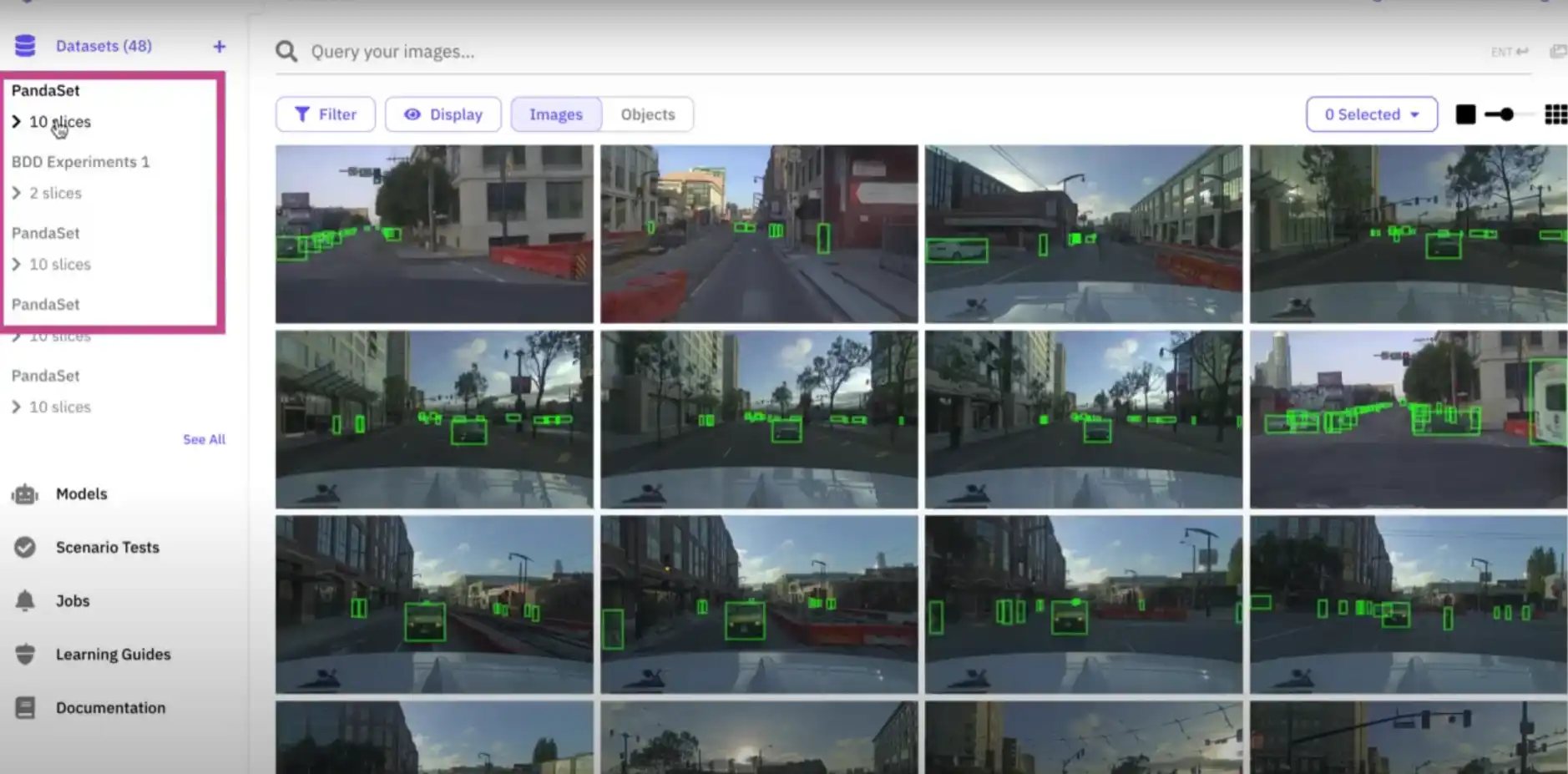Click the search magnifier icon
Screen dimensions: 1568x774
tap(286, 52)
